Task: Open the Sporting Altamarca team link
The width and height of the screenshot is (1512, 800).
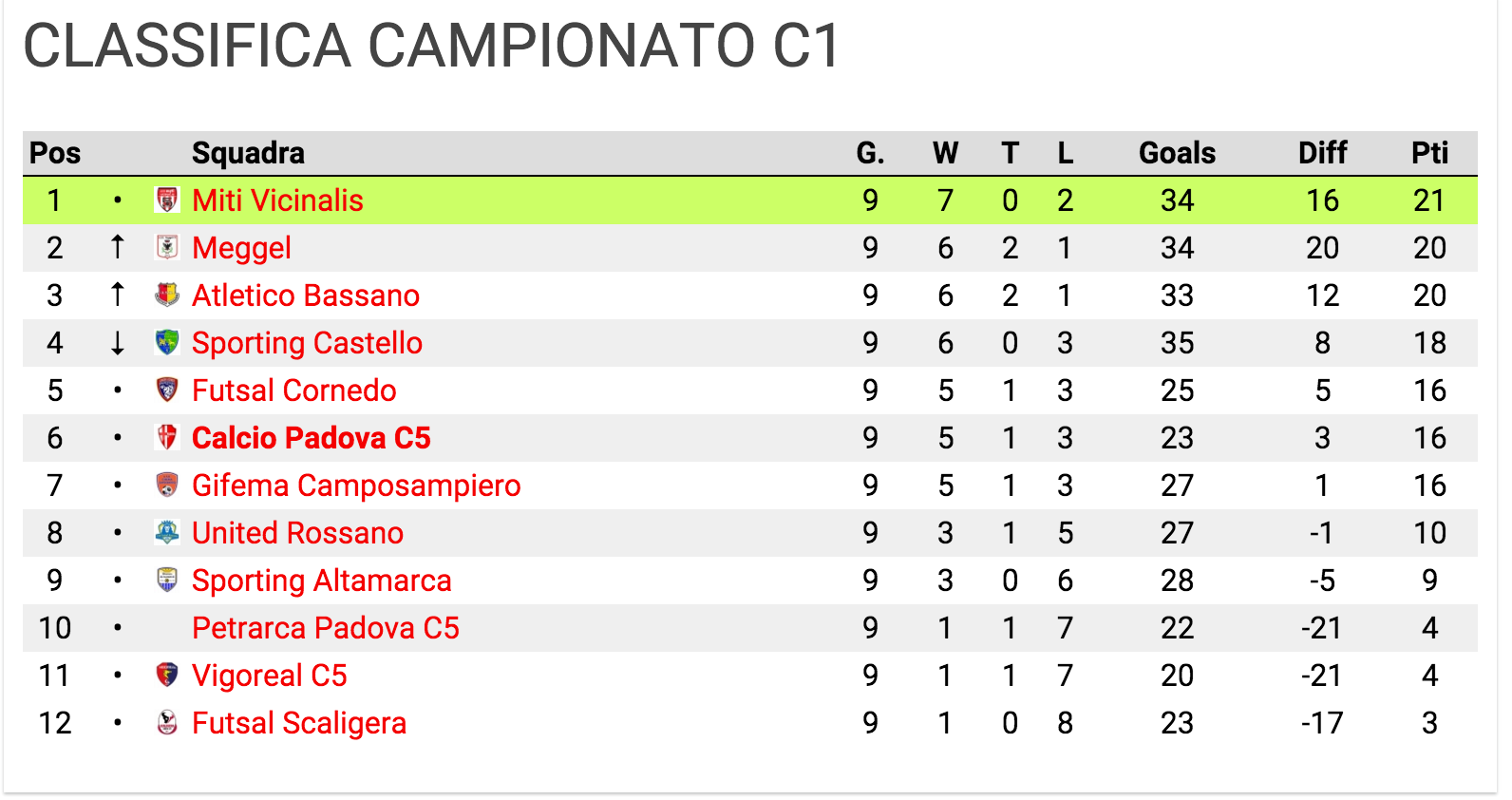Action: pyautogui.click(x=322, y=581)
